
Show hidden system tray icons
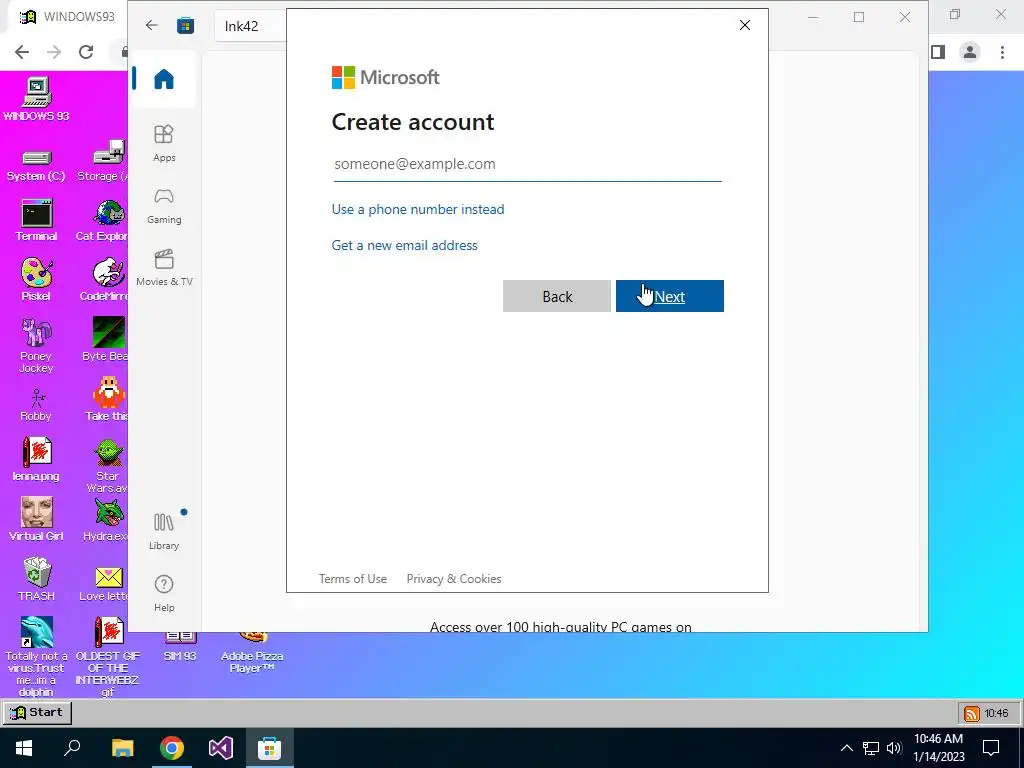846,748
